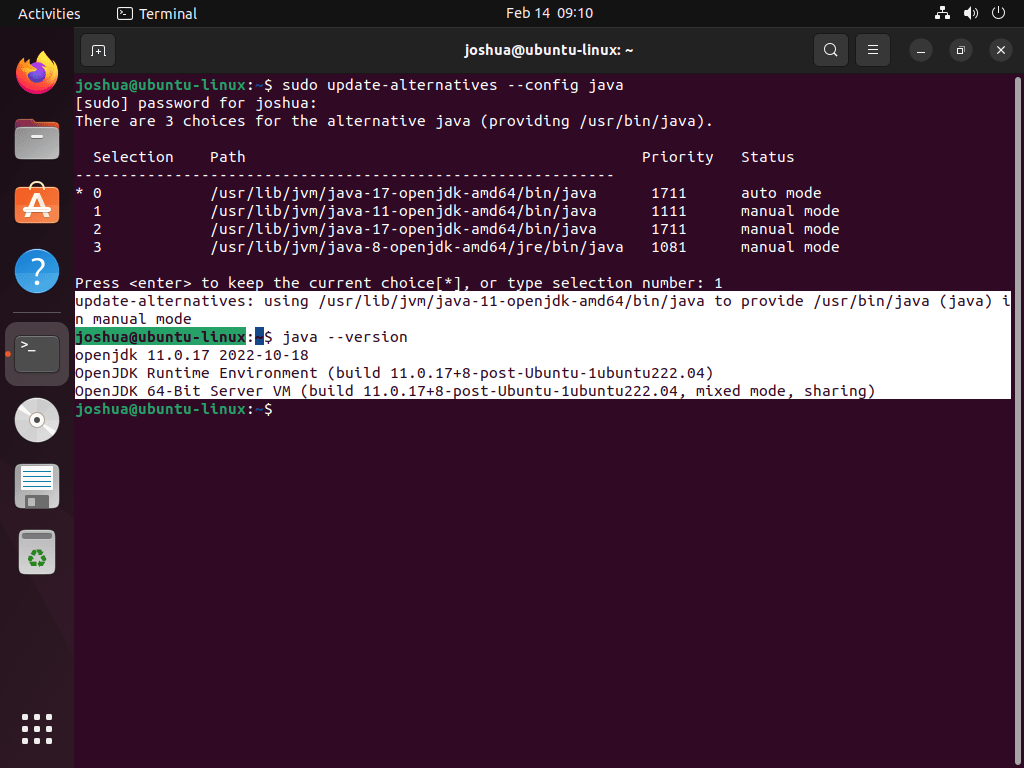Select the Terminal icon in the dock
The width and height of the screenshot is (1024, 768).
[x=36, y=353]
